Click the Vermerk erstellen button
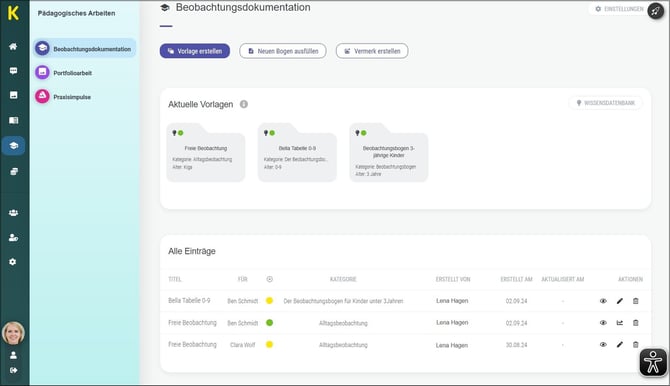The width and height of the screenshot is (670, 386). click(x=372, y=51)
